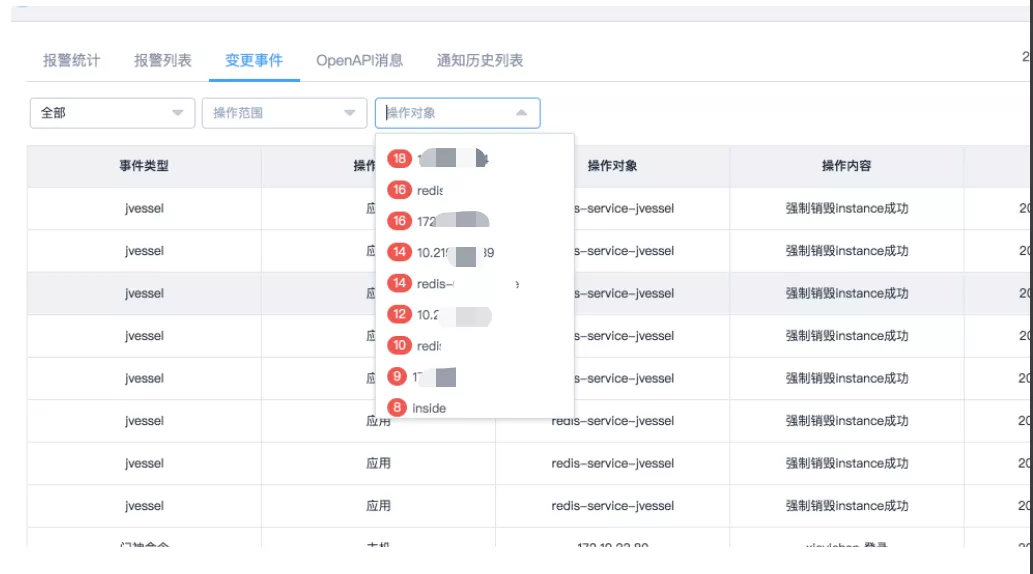Screen dimensions: 1033x574
Task: Expand the 操作范围 dropdown
Action: pyautogui.click(x=284, y=113)
